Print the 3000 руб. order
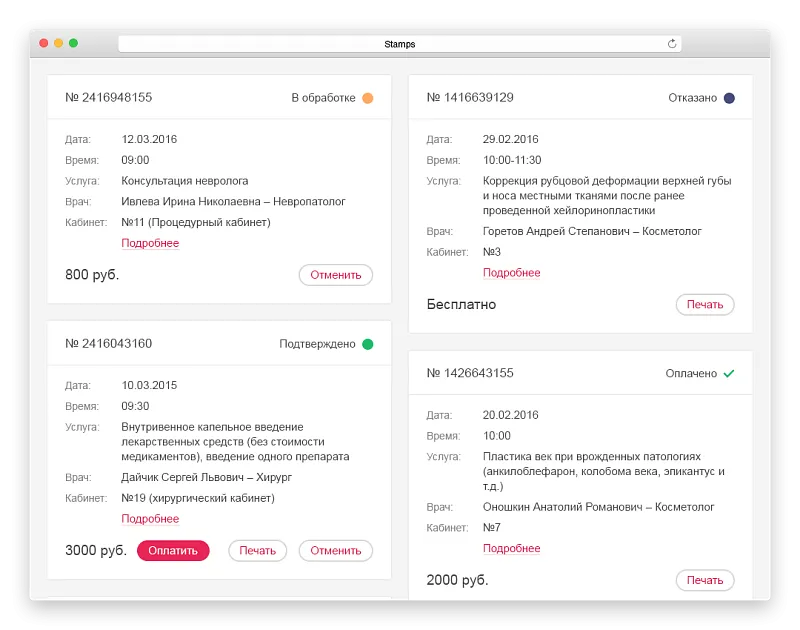The width and height of the screenshot is (800, 630). coord(257,550)
